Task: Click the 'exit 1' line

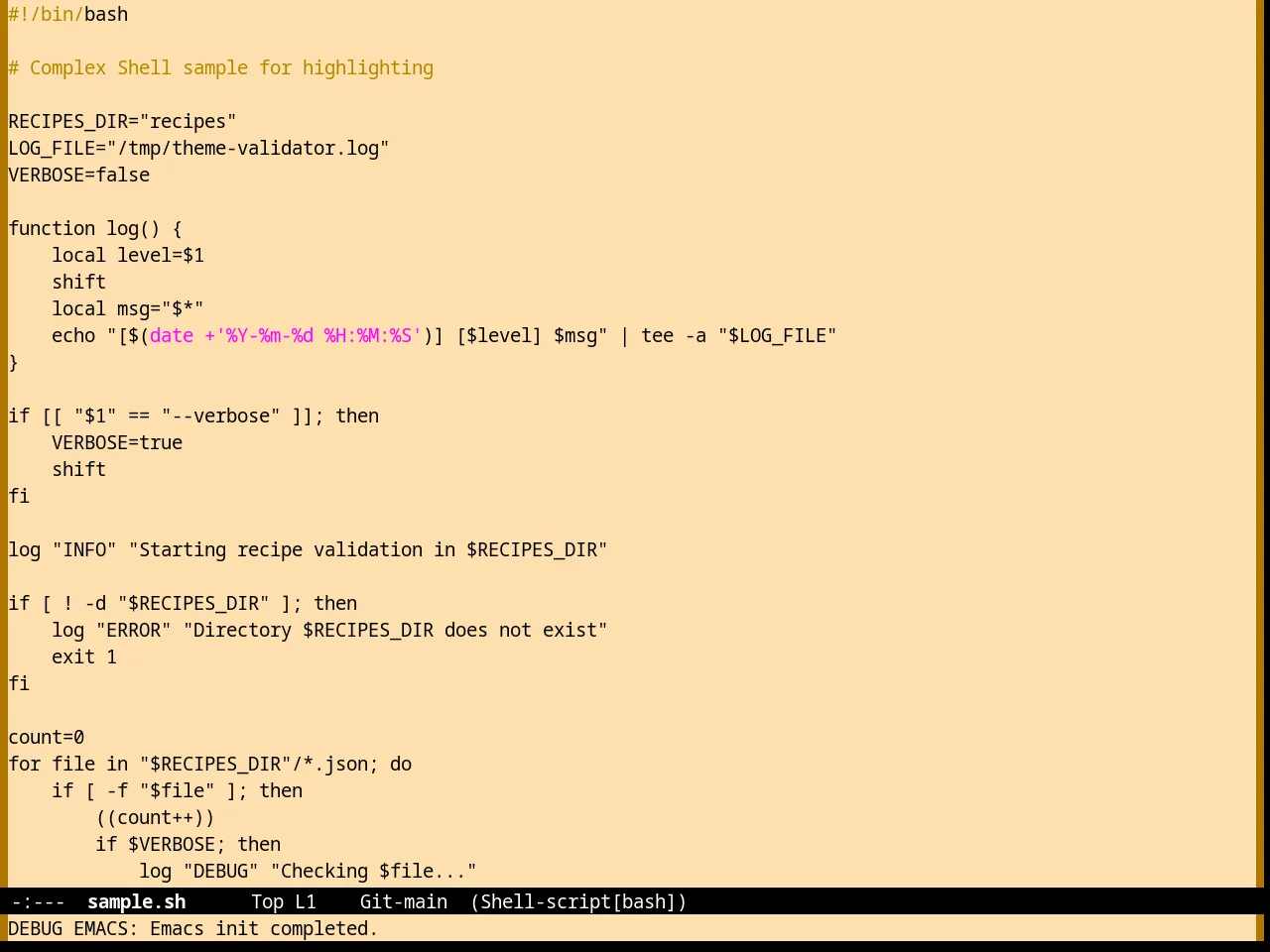Action: [84, 656]
